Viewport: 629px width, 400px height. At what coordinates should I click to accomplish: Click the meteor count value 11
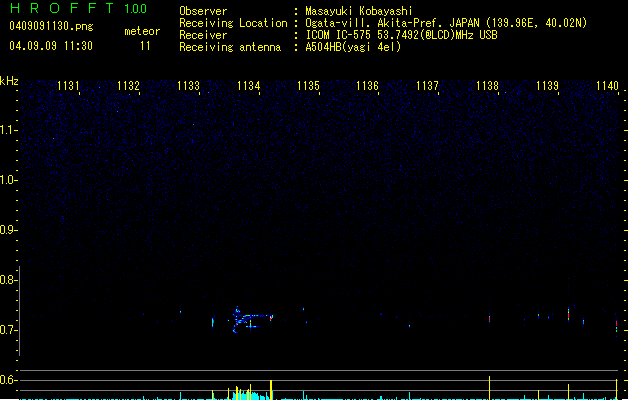pos(145,46)
